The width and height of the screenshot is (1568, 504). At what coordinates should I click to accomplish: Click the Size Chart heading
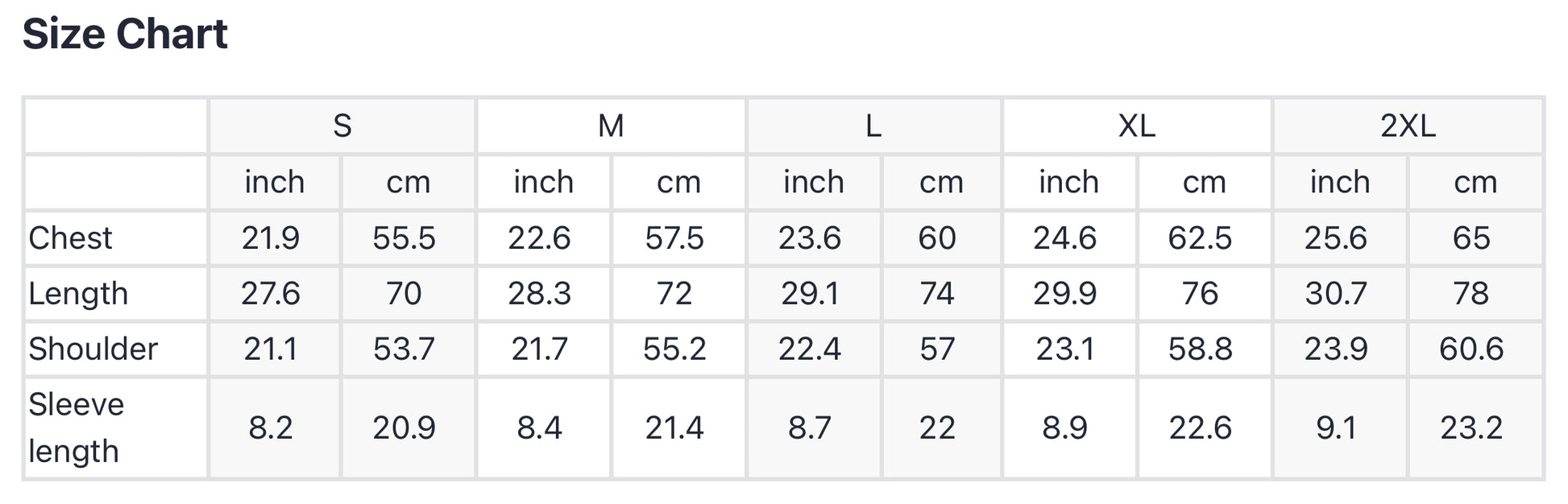click(125, 35)
